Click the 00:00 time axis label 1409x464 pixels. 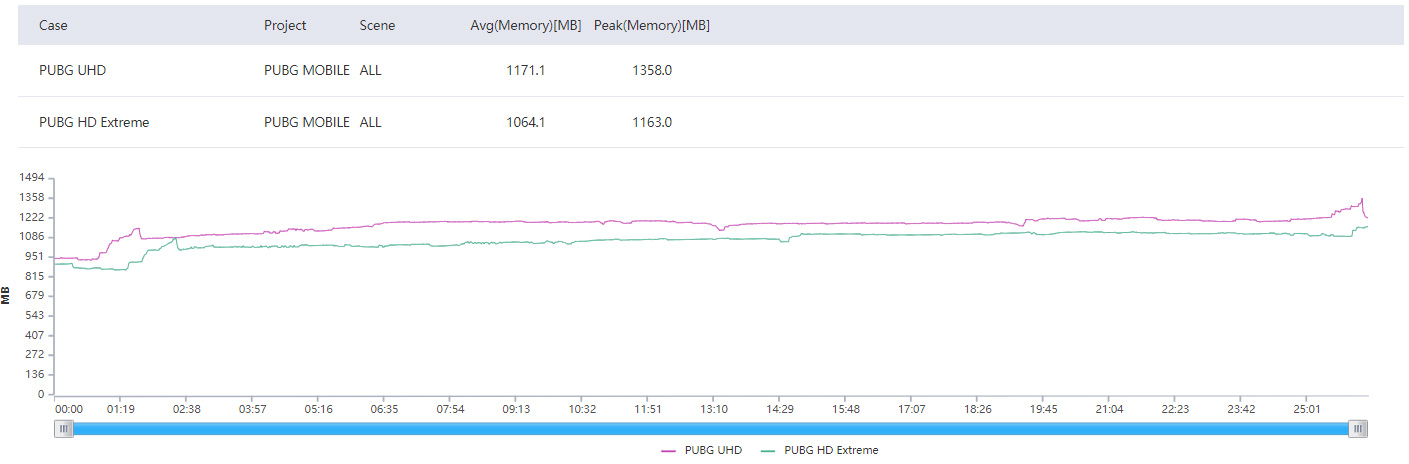pyautogui.click(x=69, y=409)
